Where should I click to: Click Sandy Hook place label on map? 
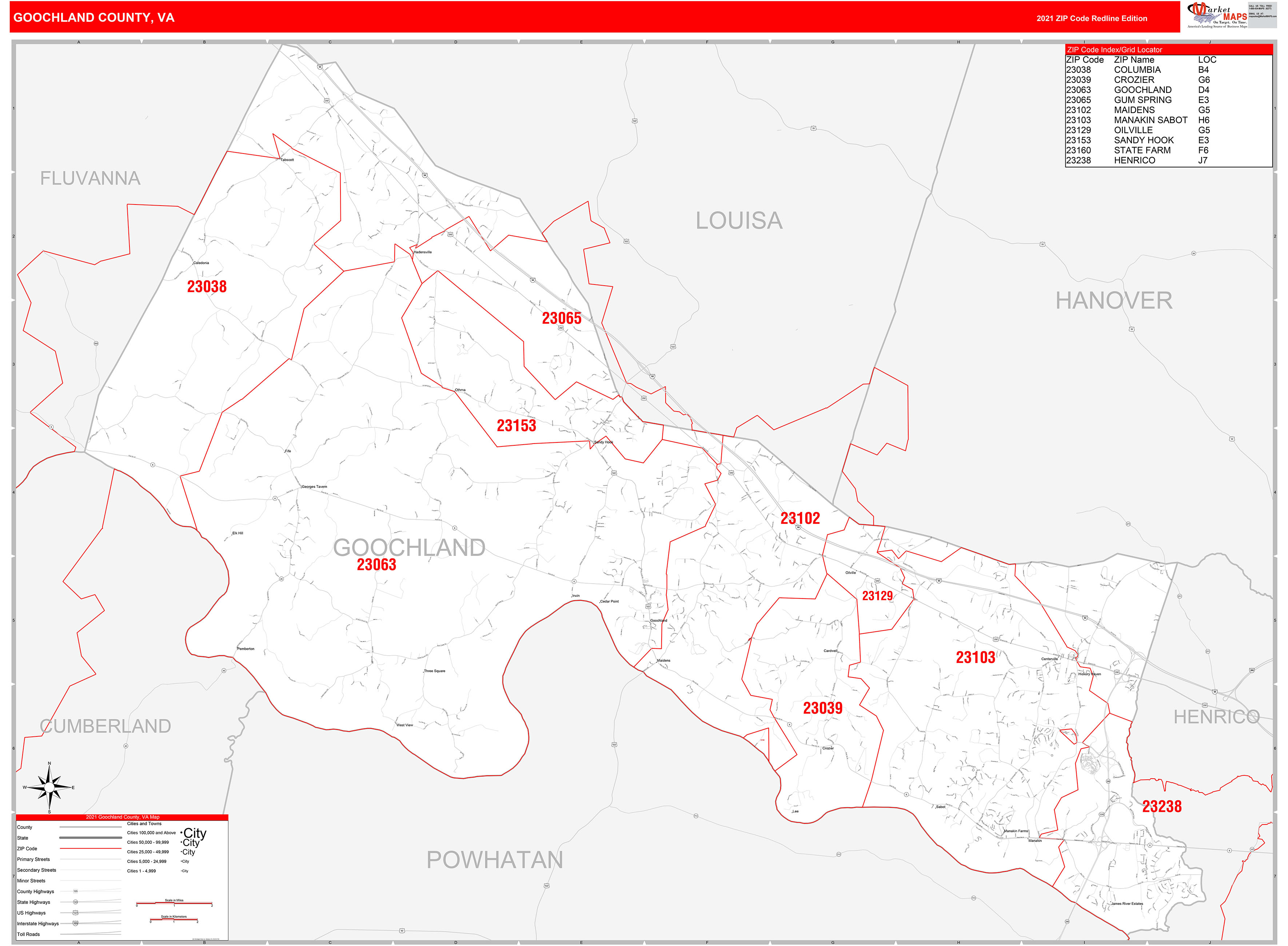pyautogui.click(x=603, y=442)
